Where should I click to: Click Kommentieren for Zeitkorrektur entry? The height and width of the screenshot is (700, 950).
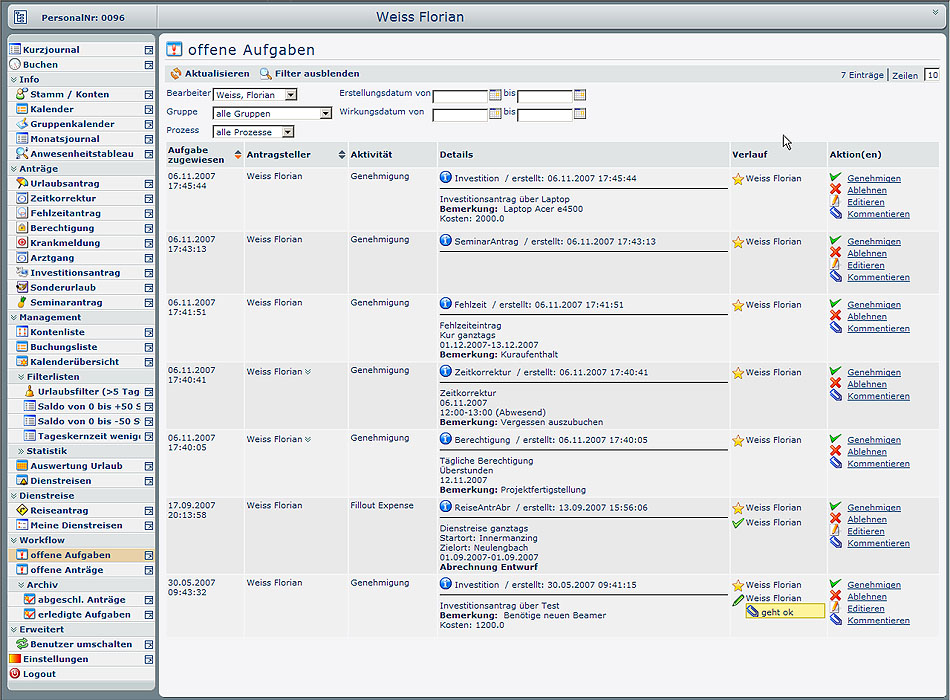878,396
